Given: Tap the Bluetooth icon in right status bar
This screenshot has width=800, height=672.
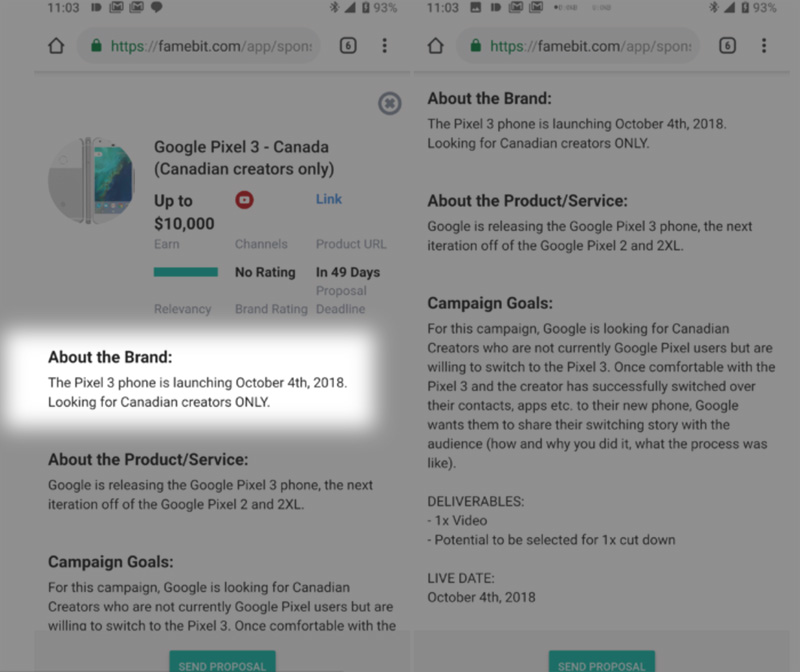Looking at the screenshot, I should click(713, 8).
